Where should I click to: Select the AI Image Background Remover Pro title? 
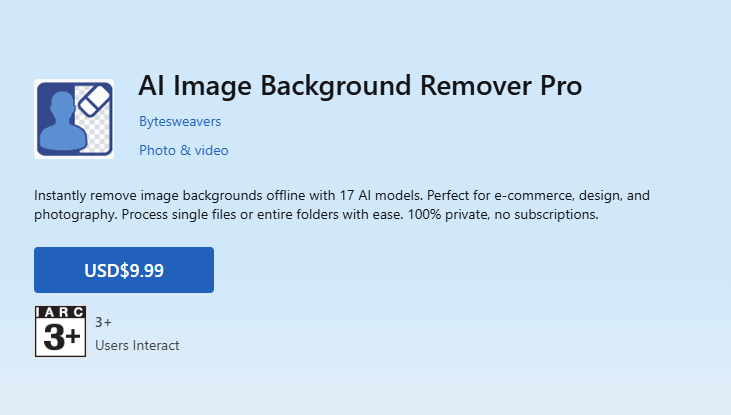[x=360, y=86]
